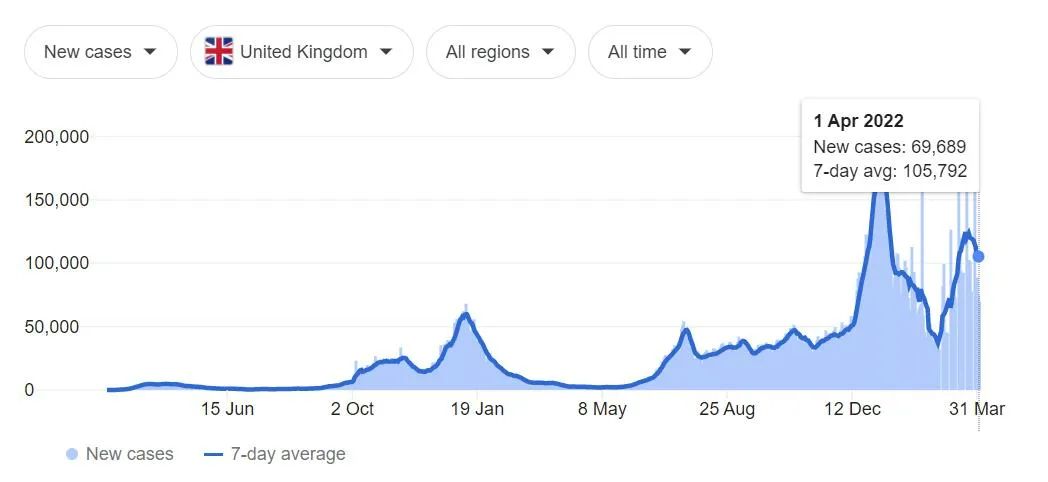Image resolution: width=1048 pixels, height=482 pixels.
Task: Open the United Kingdom country dropdown
Action: click(301, 52)
